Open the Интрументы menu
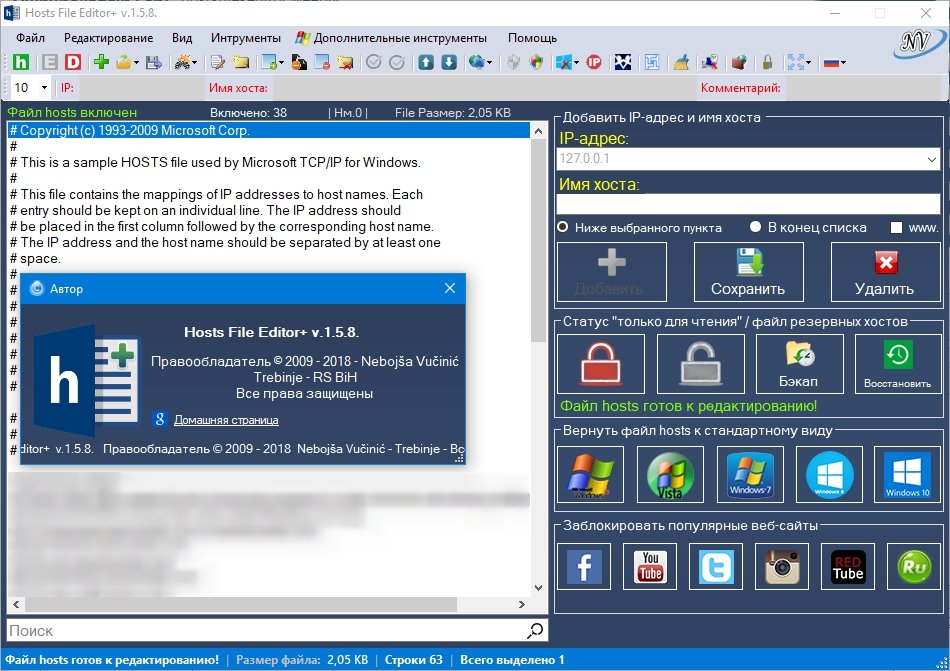 (245, 38)
